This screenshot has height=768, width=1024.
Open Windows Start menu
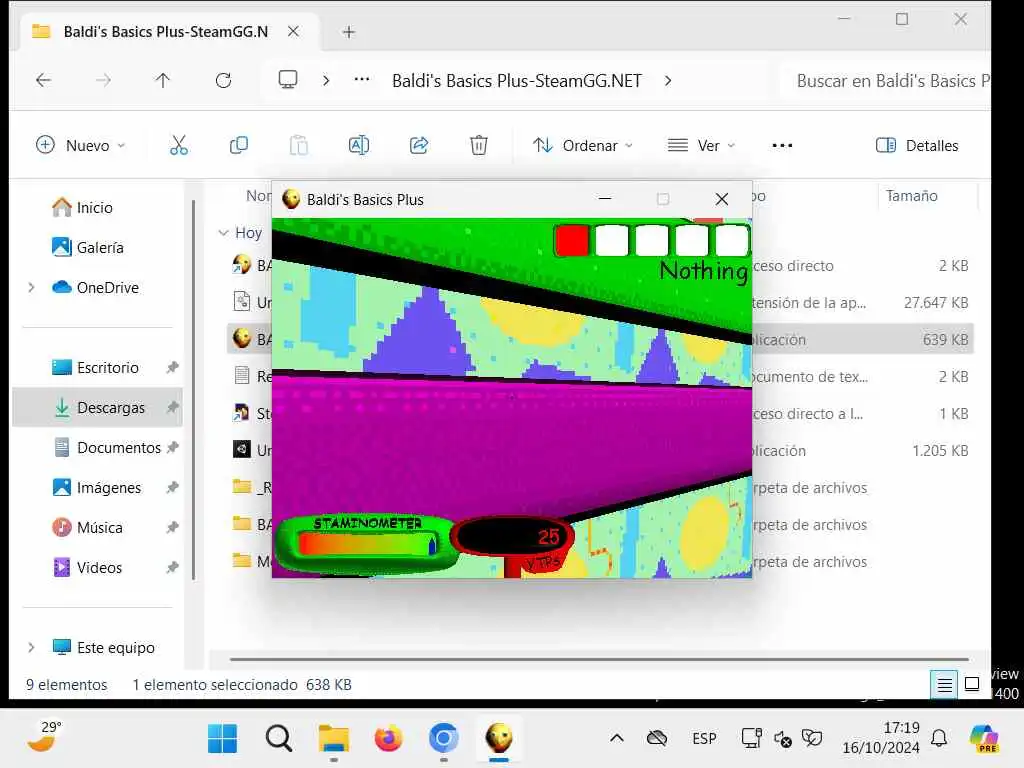[222, 739]
